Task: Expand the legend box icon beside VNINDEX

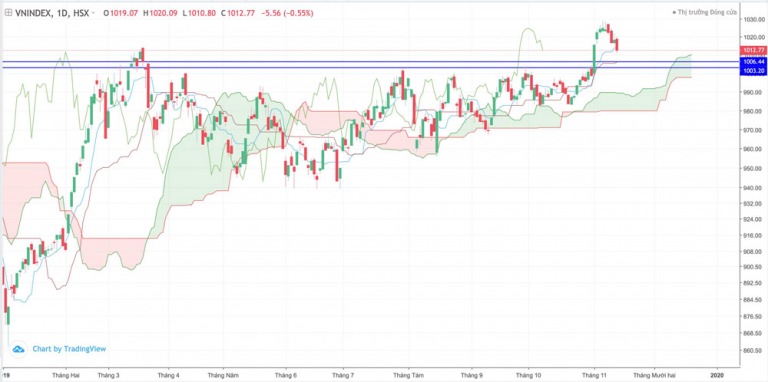Action: pos(8,13)
